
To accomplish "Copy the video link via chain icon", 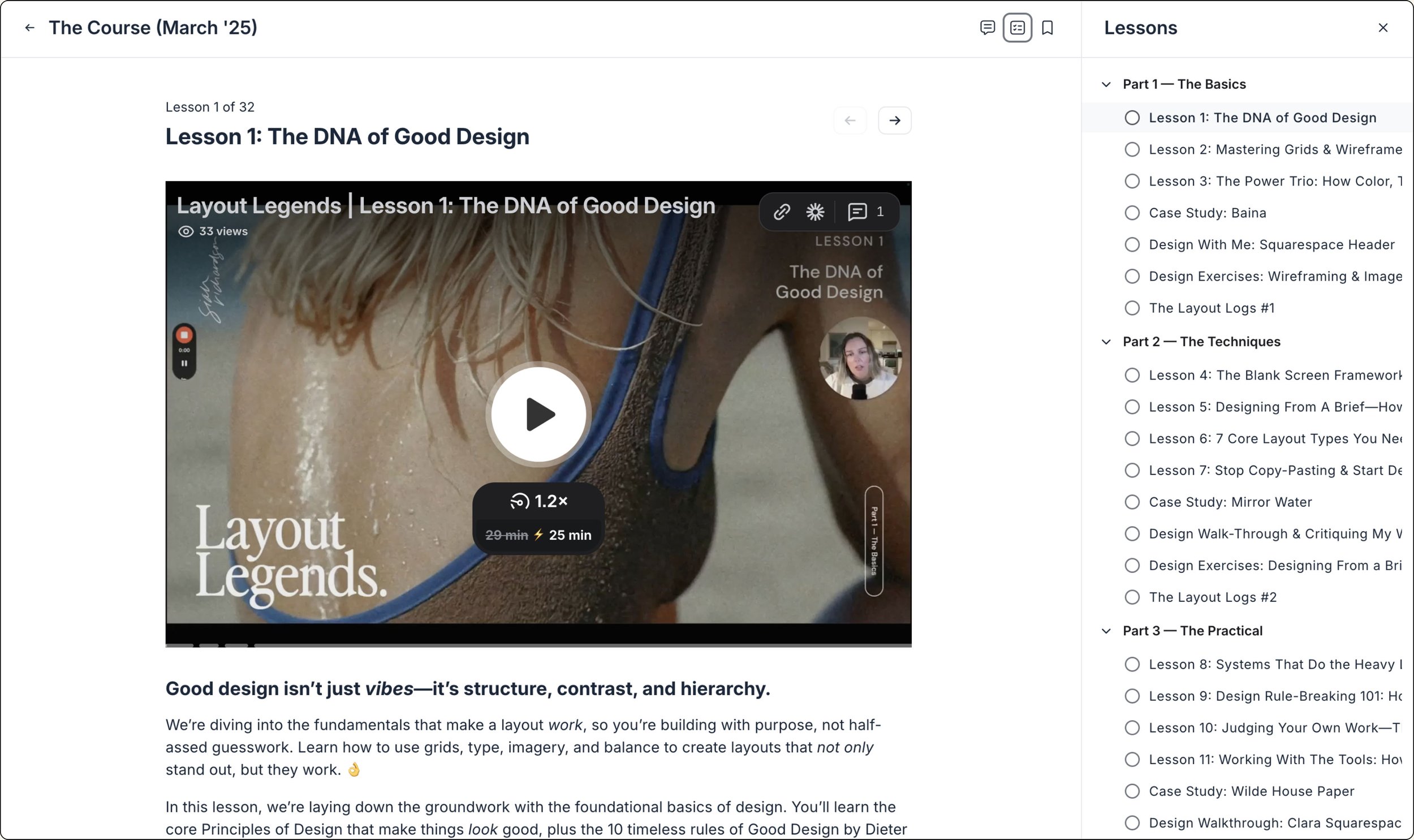I will point(782,212).
